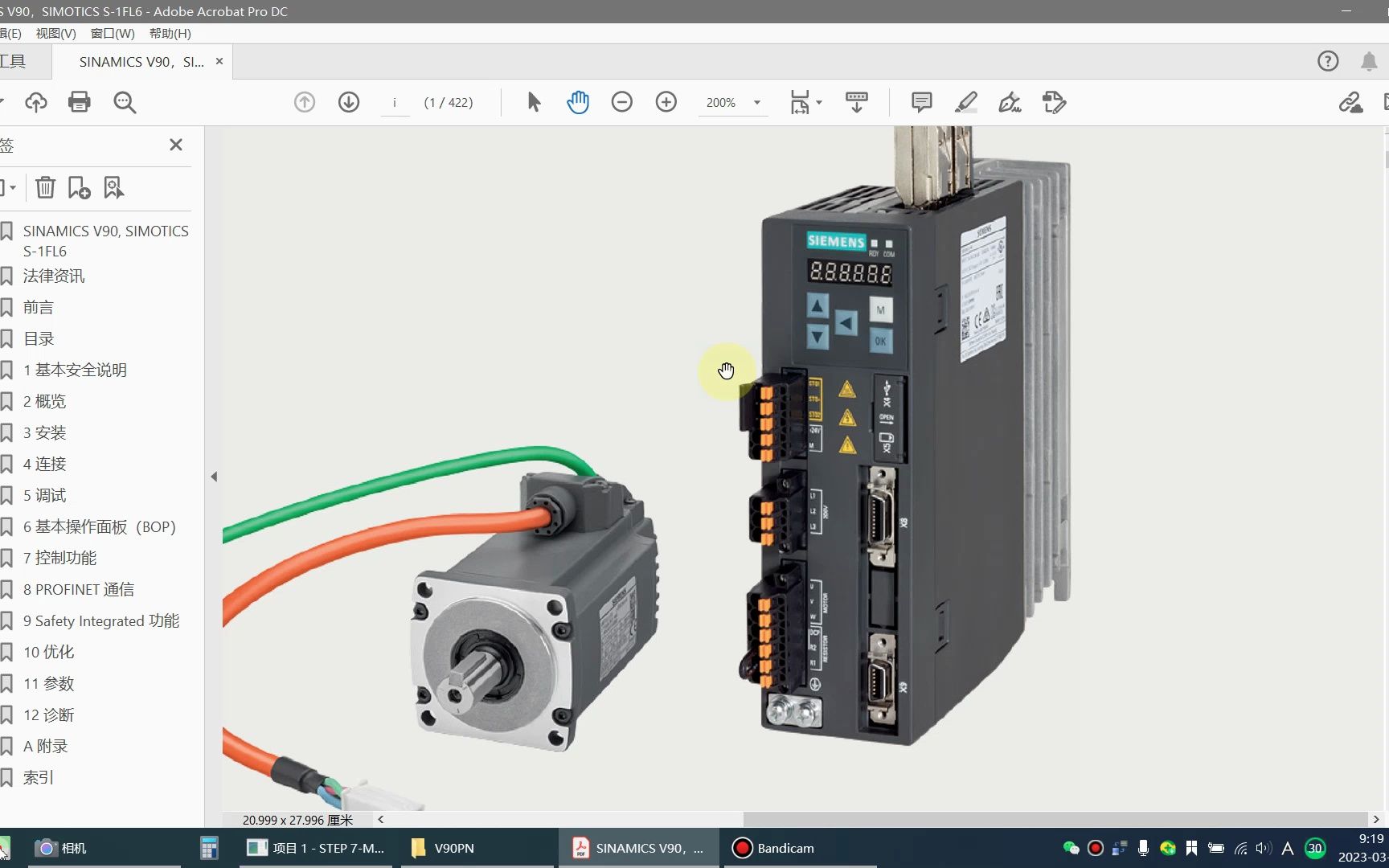
Task: Zoom out with minus button
Action: pos(622,102)
